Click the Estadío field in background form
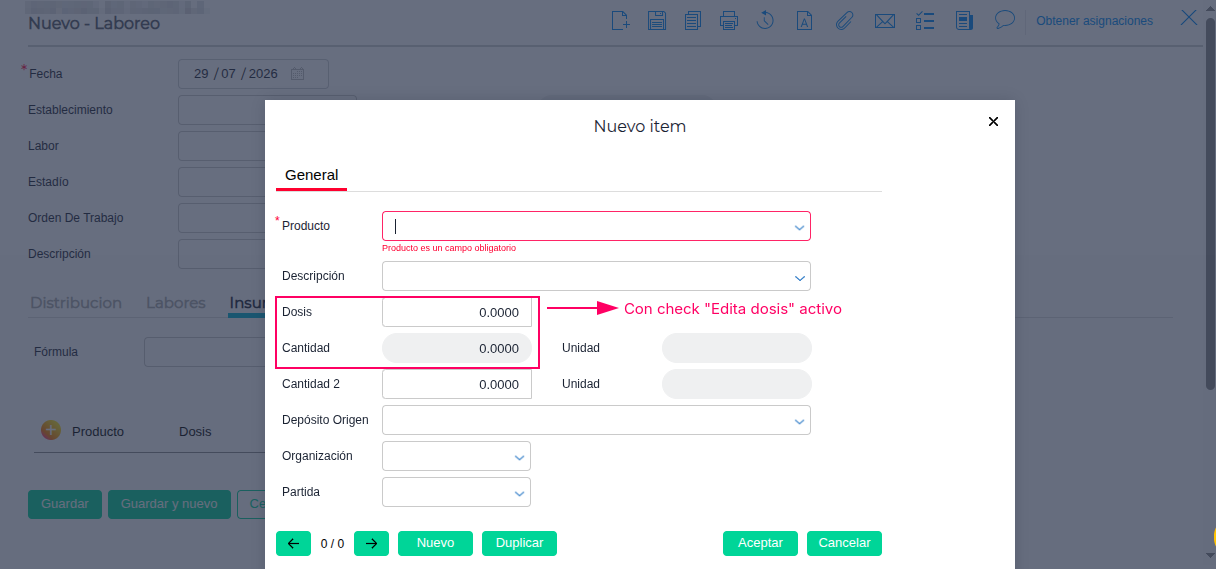This screenshot has width=1216, height=569. 221,182
